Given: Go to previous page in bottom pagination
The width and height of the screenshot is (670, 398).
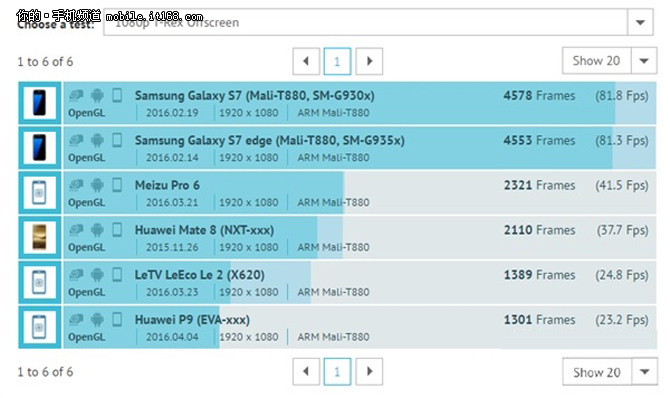Looking at the screenshot, I should tap(306, 371).
